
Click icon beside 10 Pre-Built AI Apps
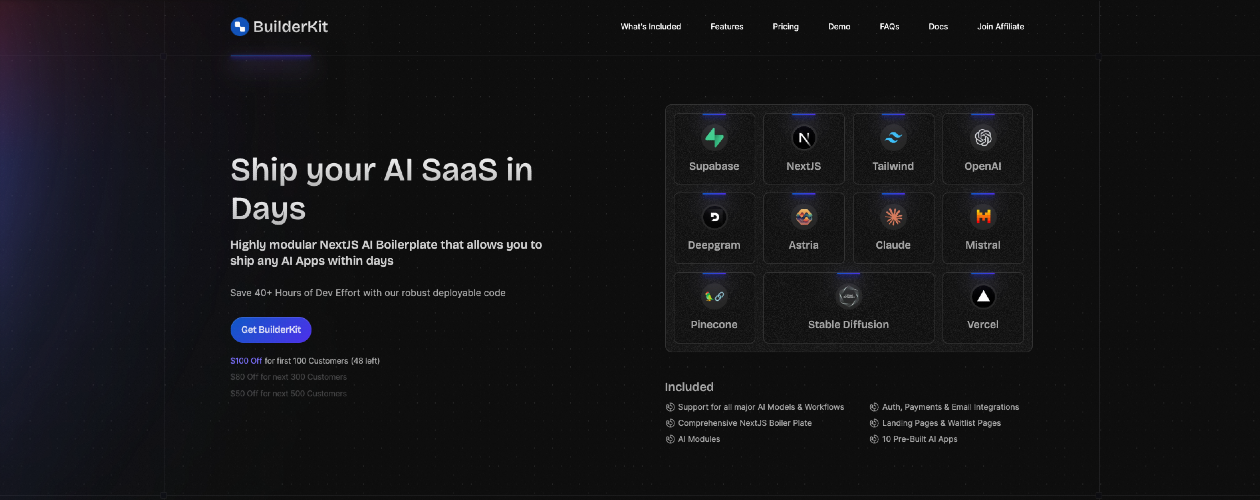(874, 439)
